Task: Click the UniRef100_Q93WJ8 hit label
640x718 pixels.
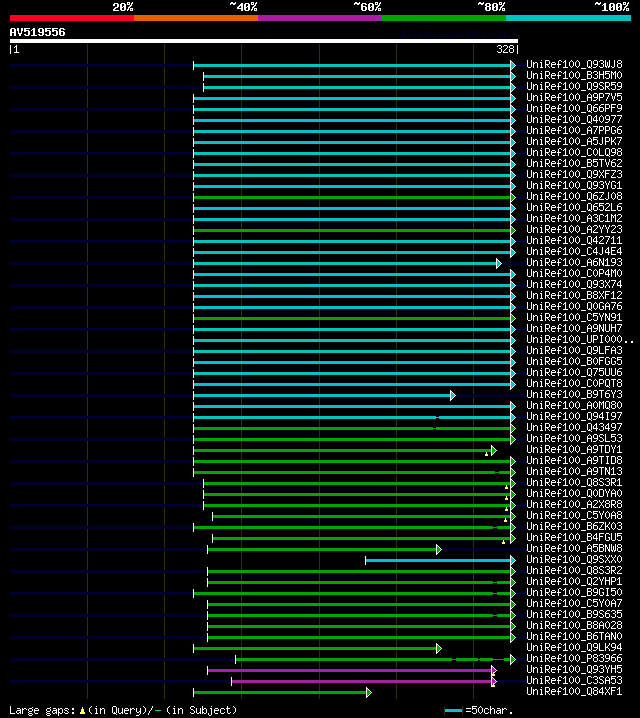Action: pyautogui.click(x=574, y=65)
